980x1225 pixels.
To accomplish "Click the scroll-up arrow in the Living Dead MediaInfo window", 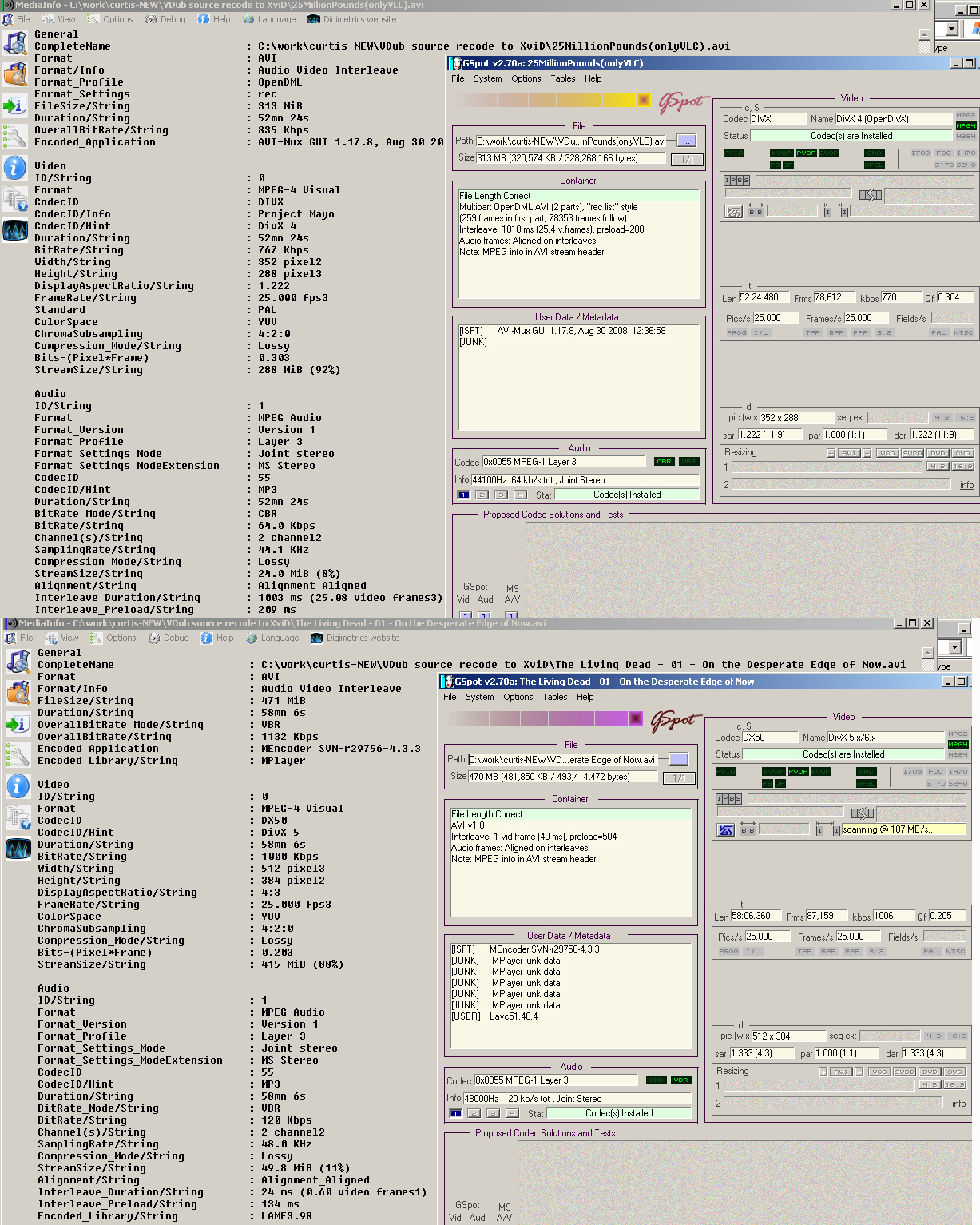I will (x=928, y=653).
